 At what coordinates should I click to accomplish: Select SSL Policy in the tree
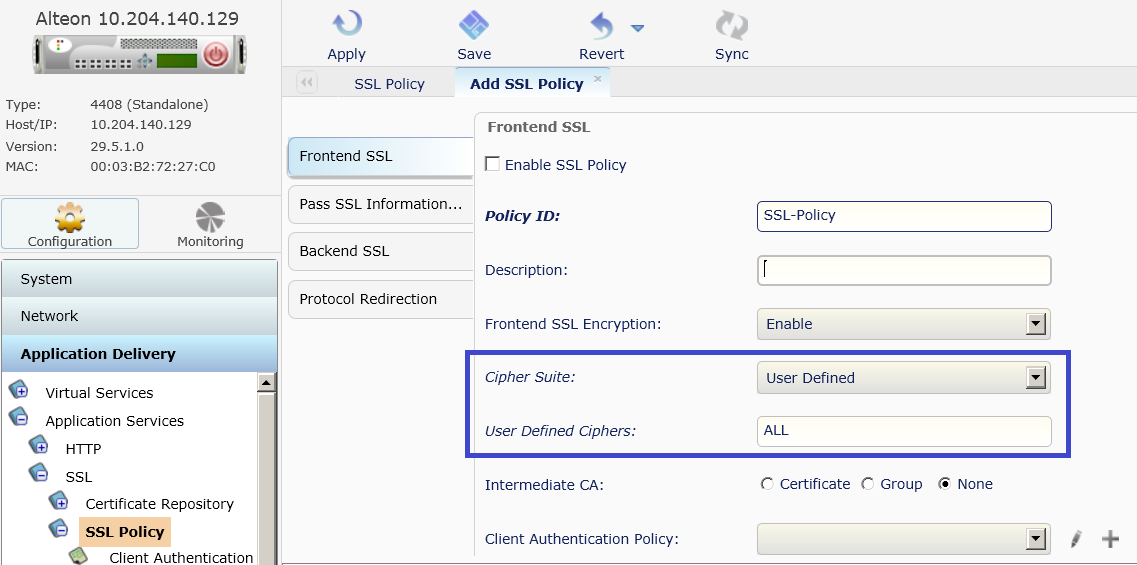coord(125,532)
